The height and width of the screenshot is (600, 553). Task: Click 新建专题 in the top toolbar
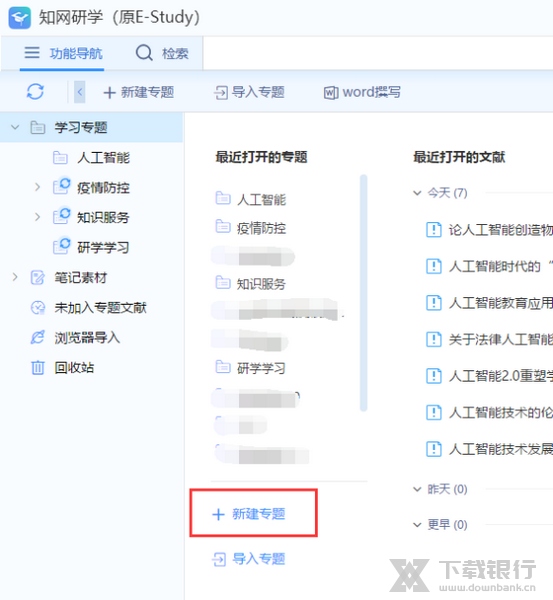point(139,92)
